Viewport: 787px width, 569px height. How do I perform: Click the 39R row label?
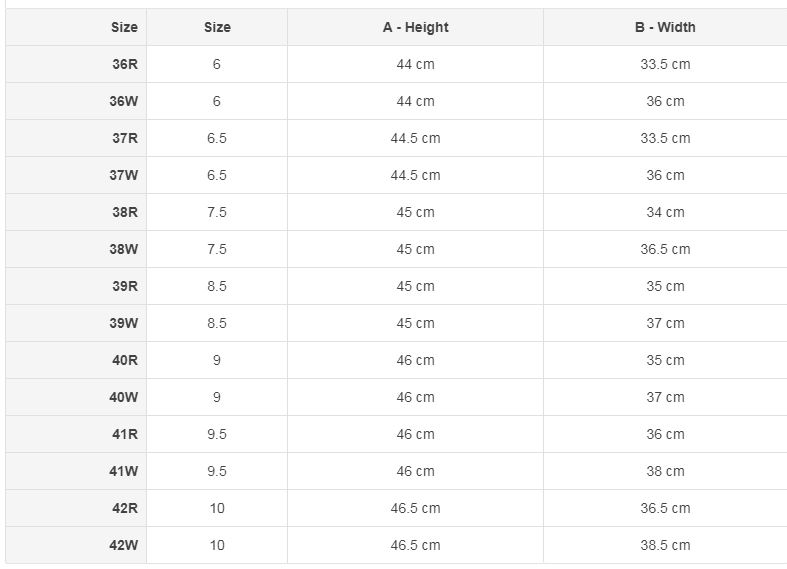click(125, 286)
